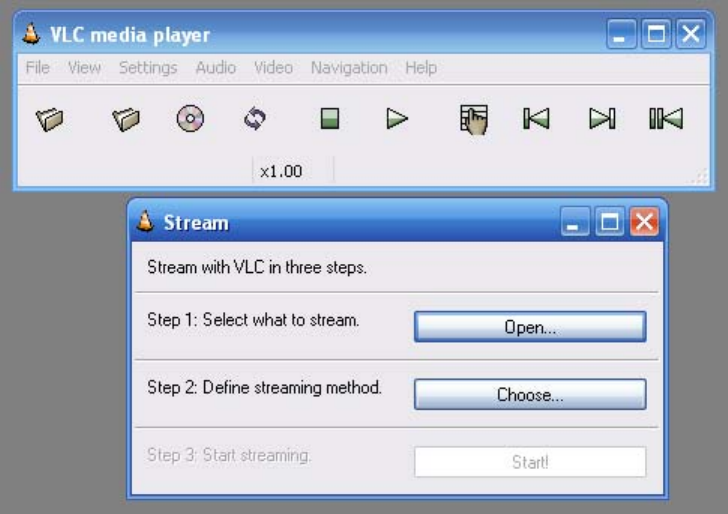
Task: Click Choose... to define streaming method
Action: click(x=530, y=394)
